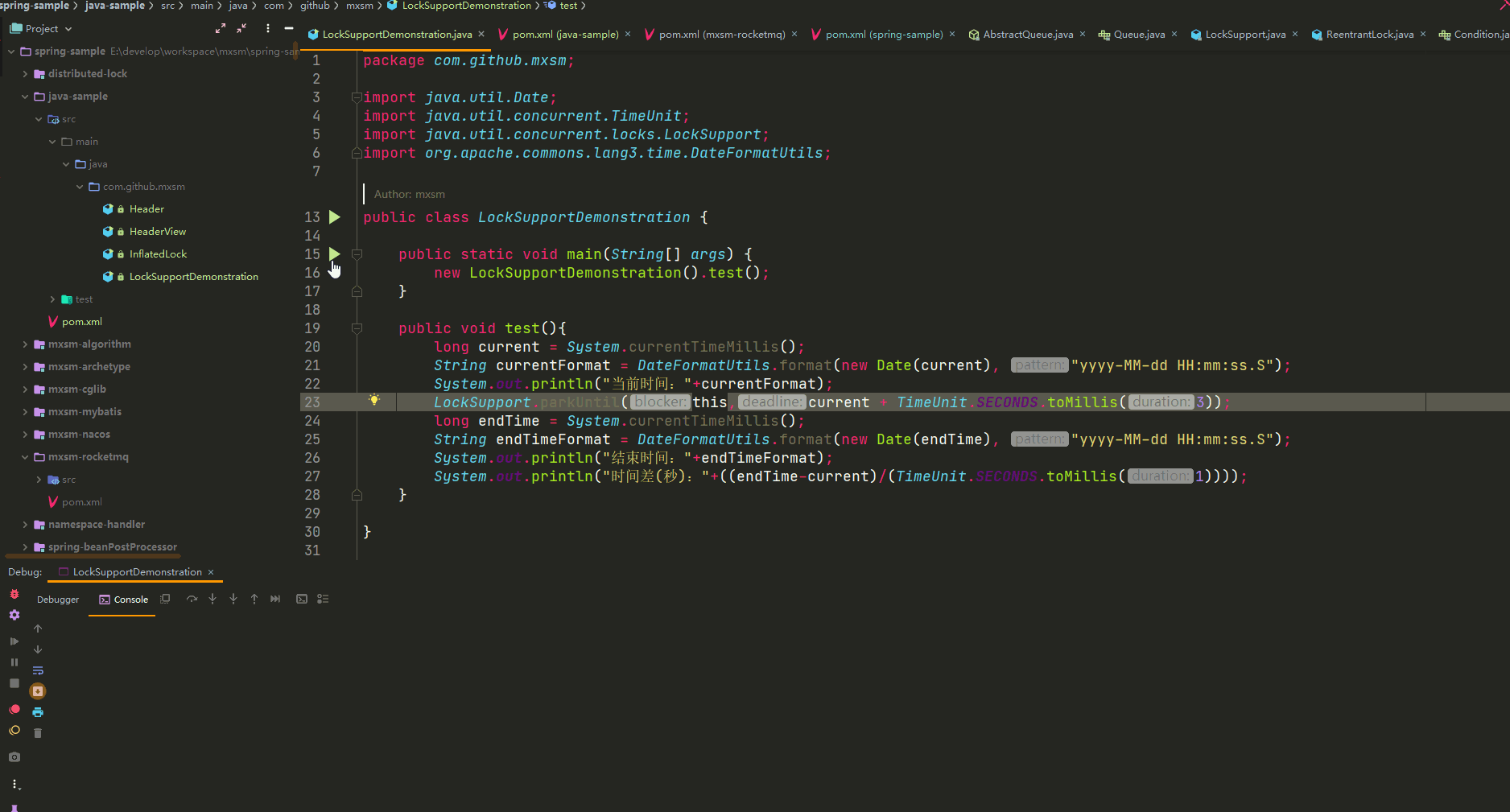Open Evaluate Expression from the debug toolbar
Viewport: 1510px width, 812px height.
coord(302,599)
